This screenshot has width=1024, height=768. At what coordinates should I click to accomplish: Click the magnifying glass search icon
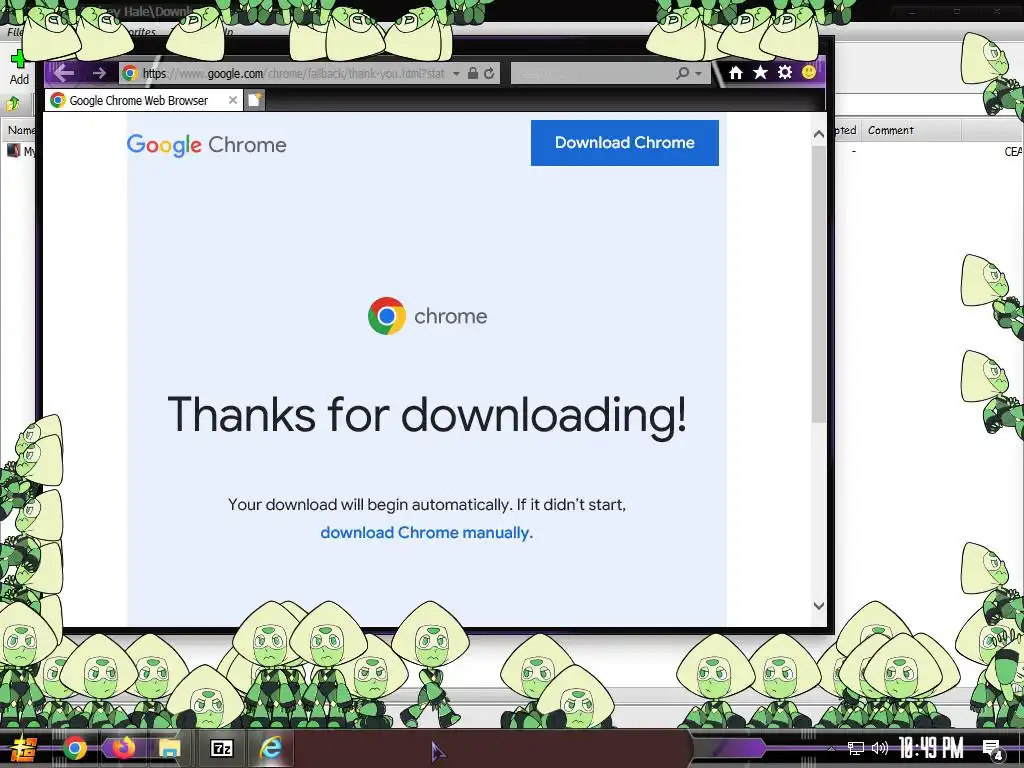coord(682,73)
